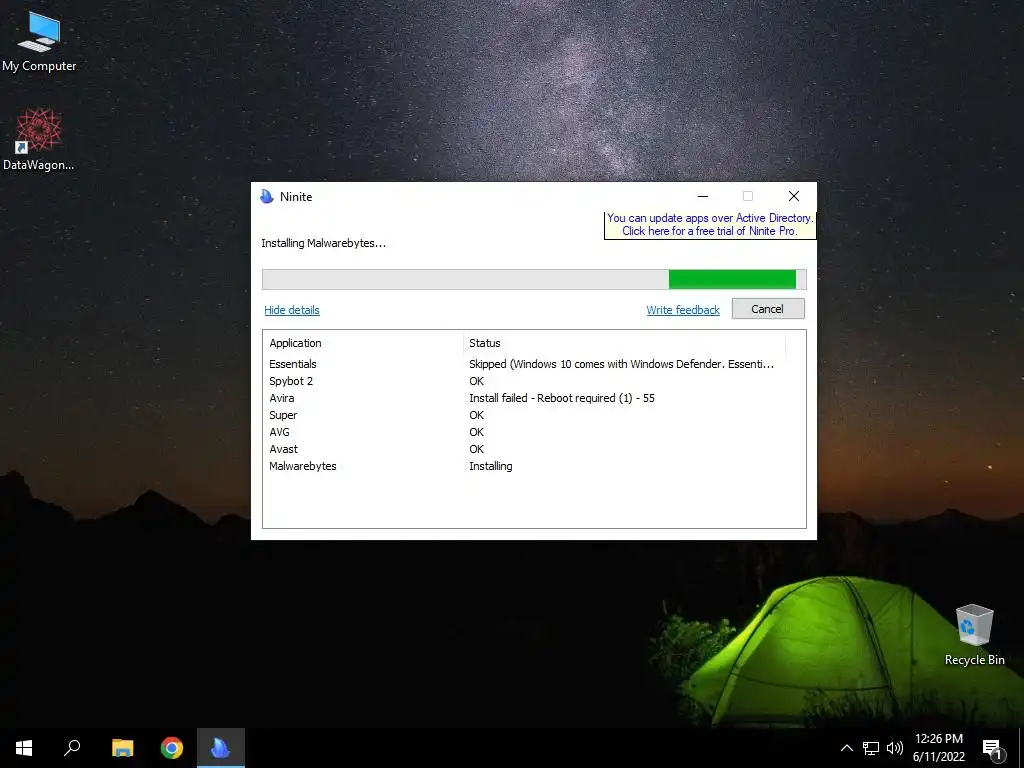The image size is (1024, 768).
Task: Select the Recycle Bin icon
Action: 974,635
